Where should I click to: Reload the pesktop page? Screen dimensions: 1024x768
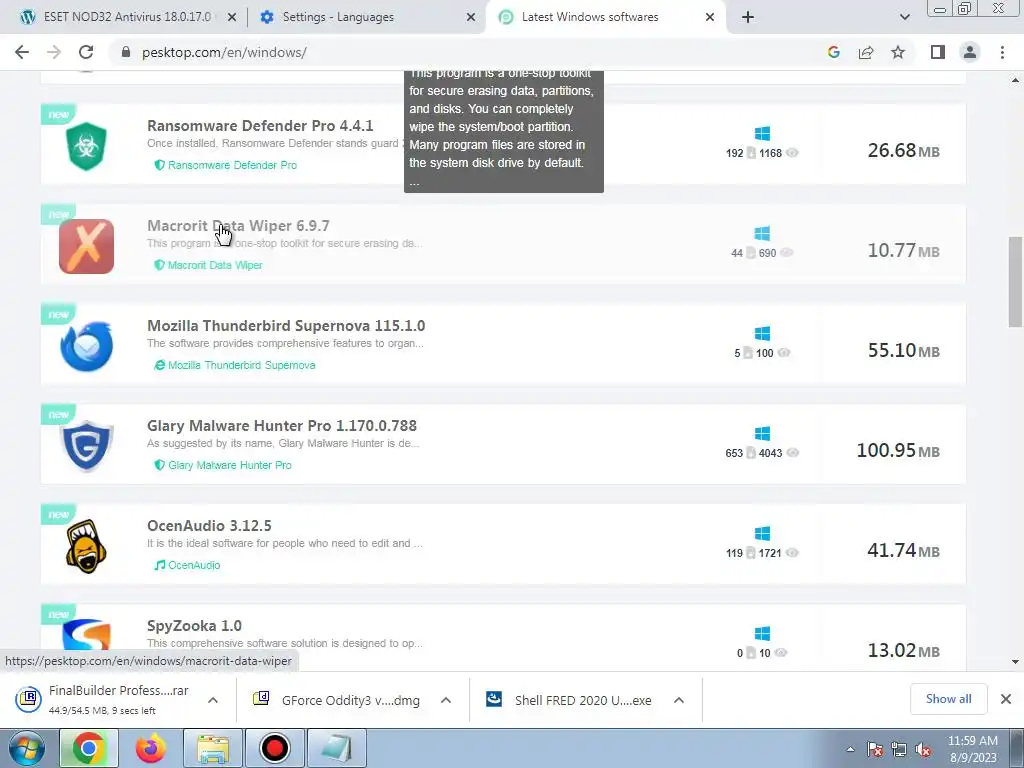pyautogui.click(x=86, y=52)
